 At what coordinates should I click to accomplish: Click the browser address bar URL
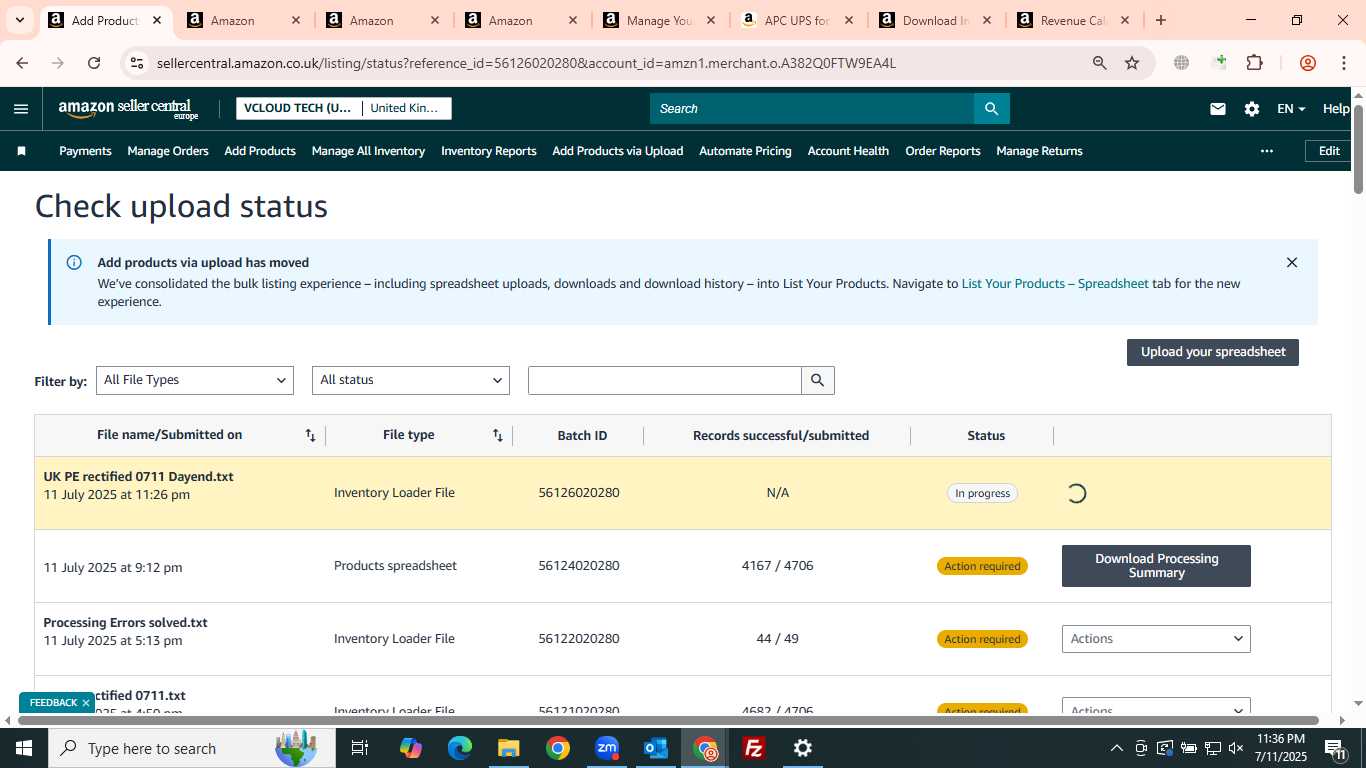click(x=526, y=63)
